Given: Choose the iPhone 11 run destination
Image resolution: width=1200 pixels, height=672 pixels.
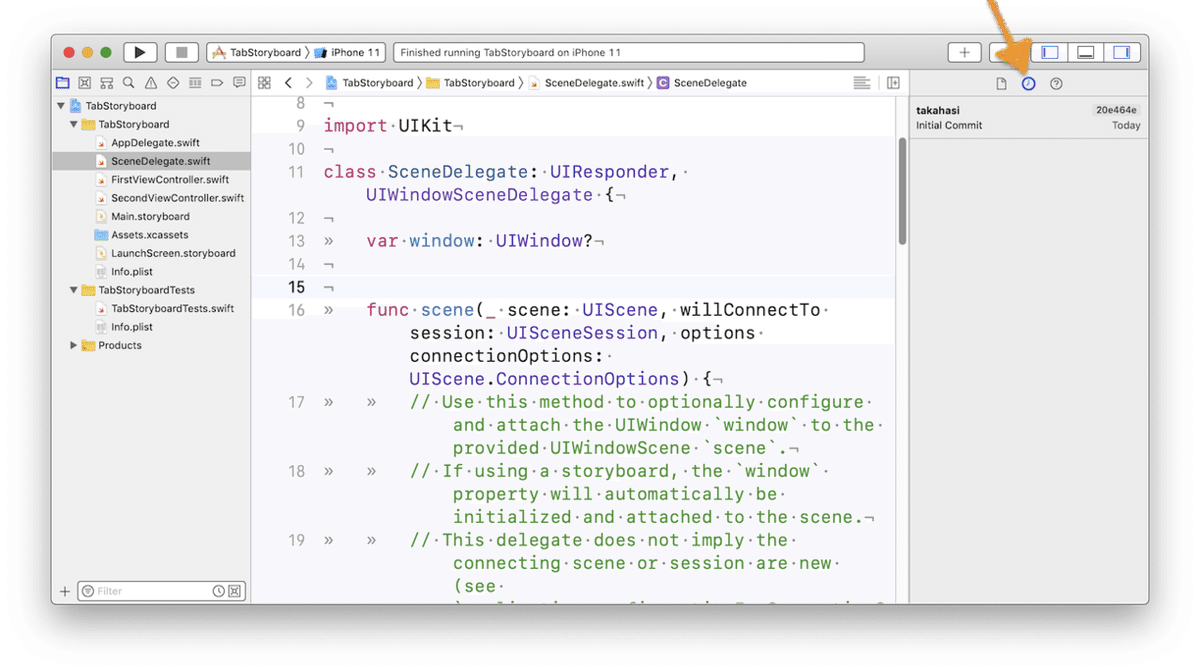Looking at the screenshot, I should point(348,52).
